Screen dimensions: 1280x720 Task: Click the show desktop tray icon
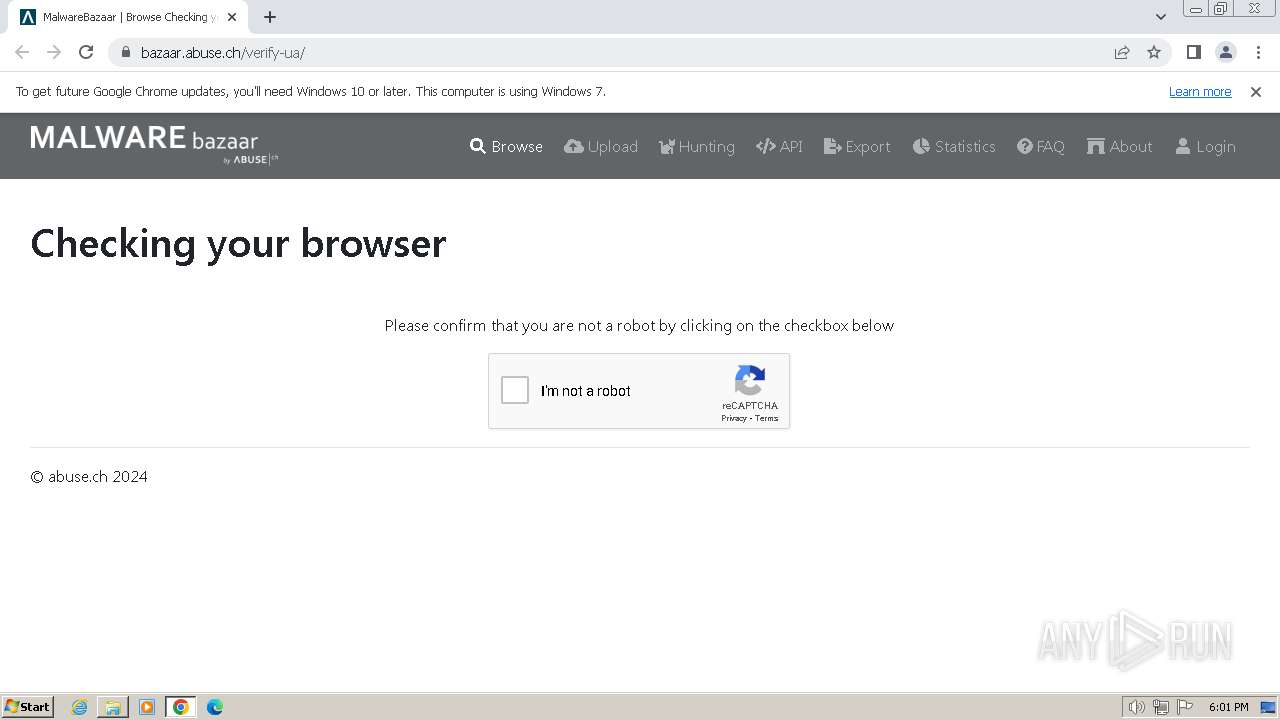[1268, 707]
